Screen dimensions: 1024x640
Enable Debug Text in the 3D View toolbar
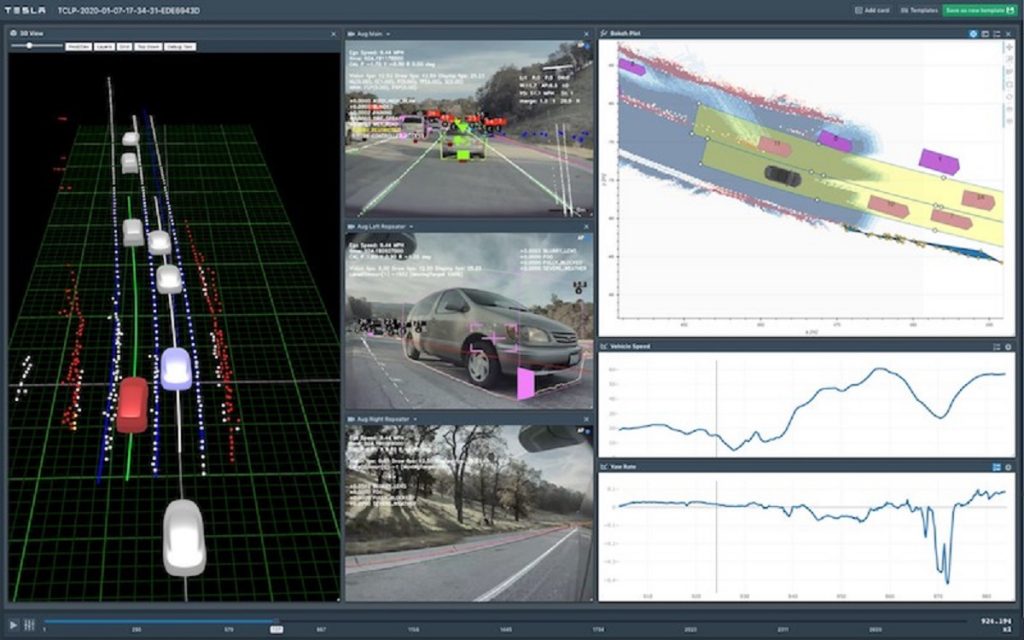180,46
